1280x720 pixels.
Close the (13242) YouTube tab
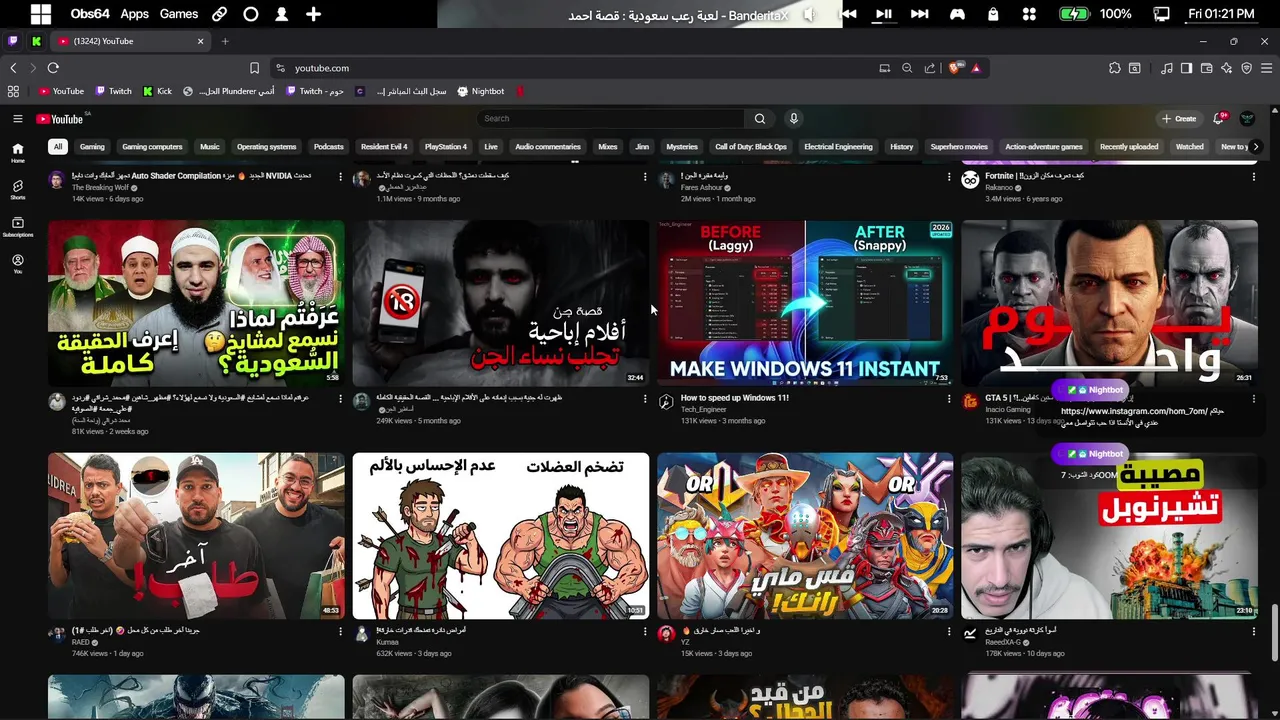(200, 41)
